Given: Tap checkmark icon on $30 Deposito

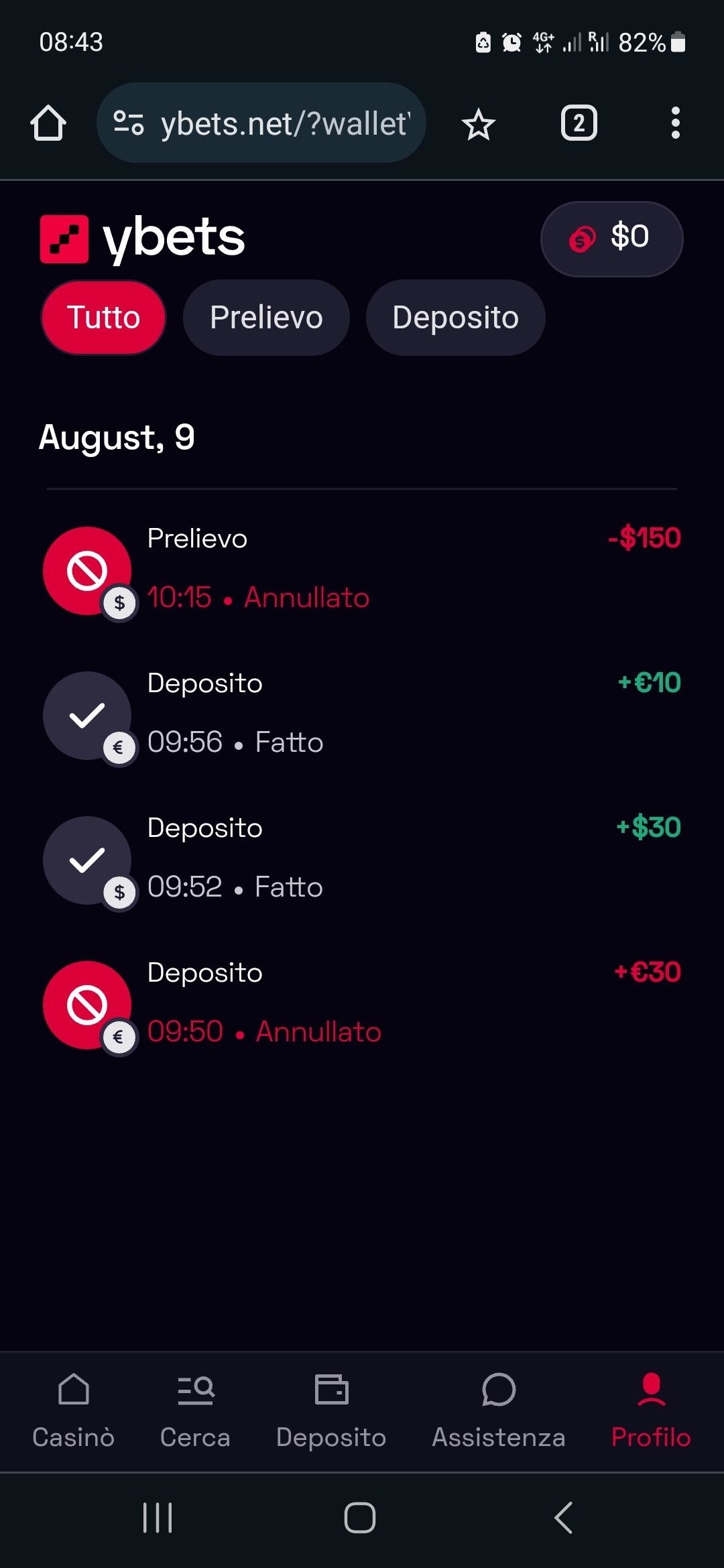Looking at the screenshot, I should tap(87, 860).
